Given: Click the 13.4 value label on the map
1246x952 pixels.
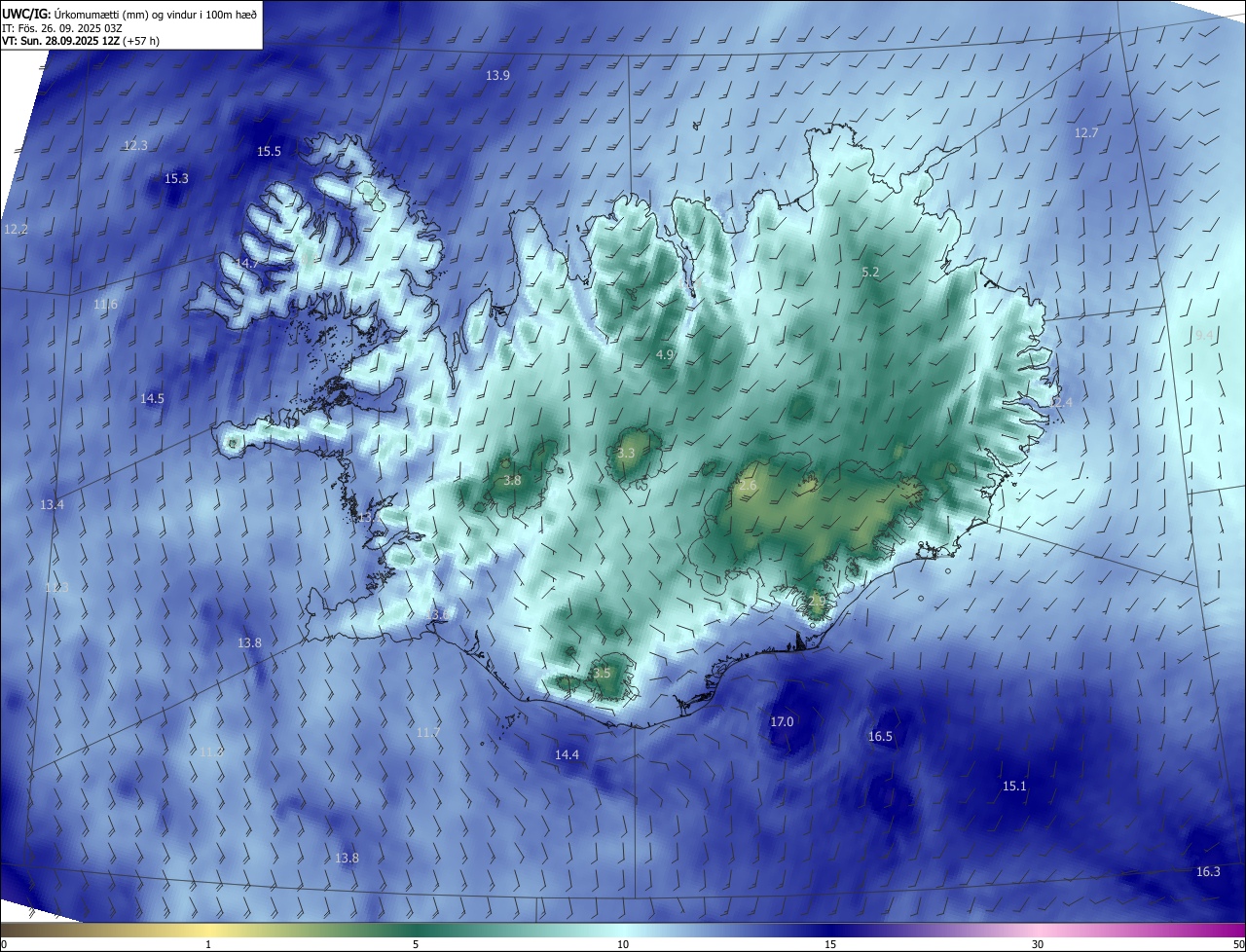Looking at the screenshot, I should tap(52, 504).
